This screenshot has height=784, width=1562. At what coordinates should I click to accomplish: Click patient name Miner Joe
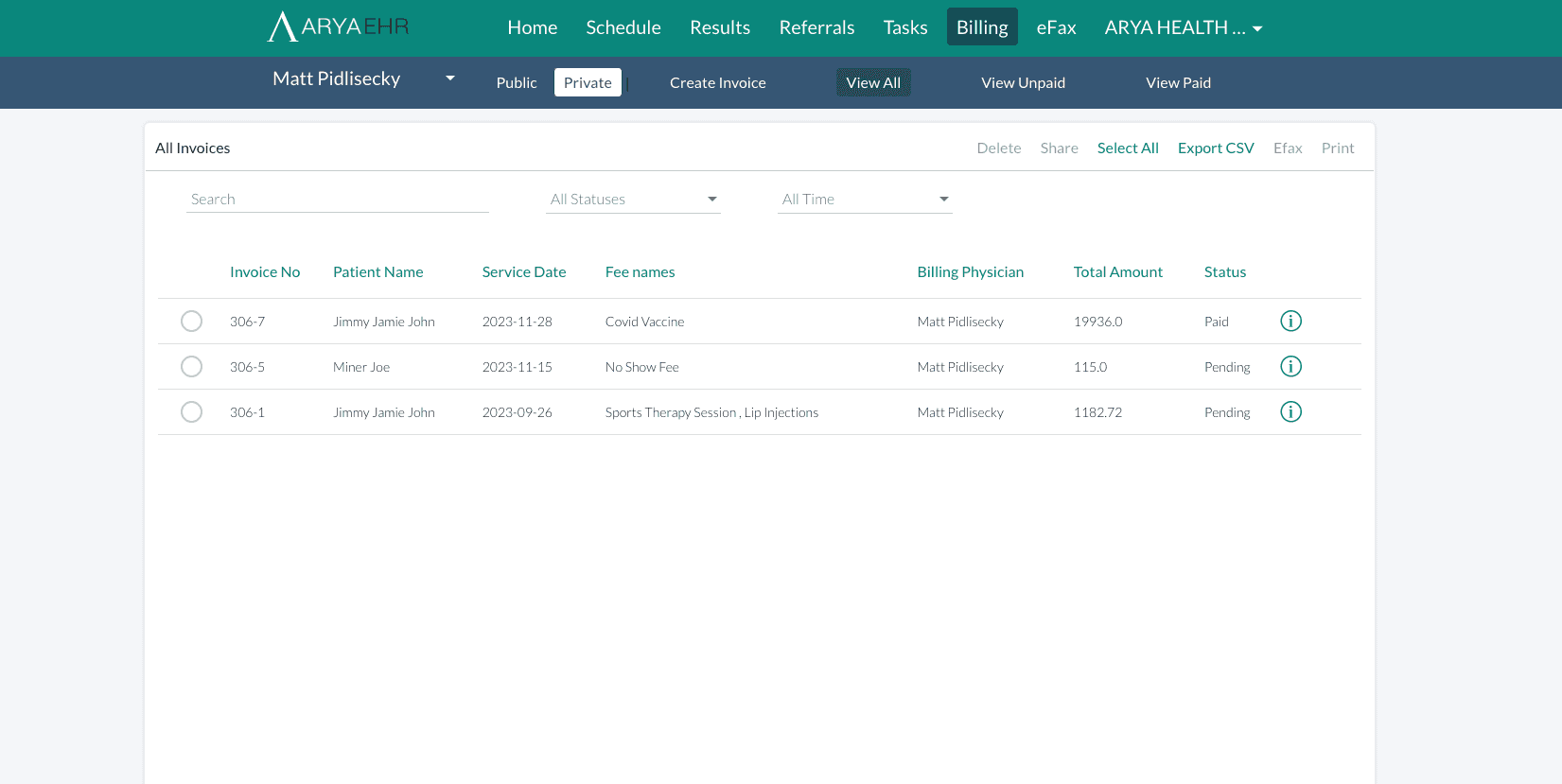(361, 367)
